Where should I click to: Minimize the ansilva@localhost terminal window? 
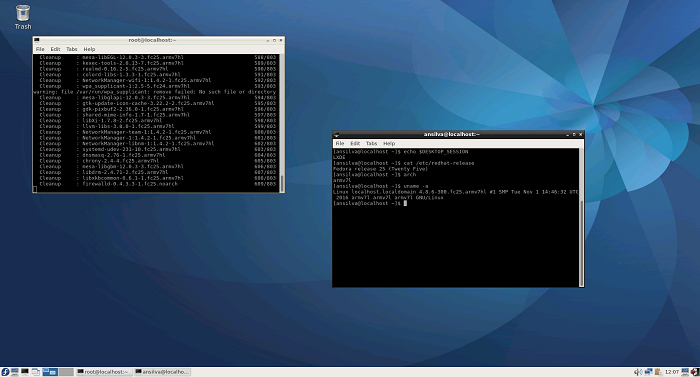567,134
